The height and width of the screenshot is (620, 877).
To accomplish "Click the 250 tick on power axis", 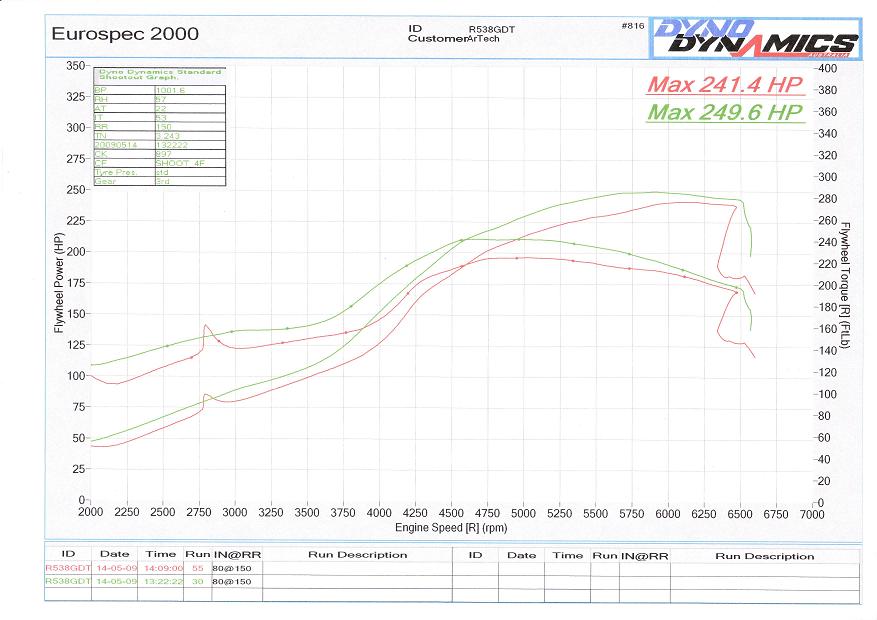I will (x=75, y=190).
